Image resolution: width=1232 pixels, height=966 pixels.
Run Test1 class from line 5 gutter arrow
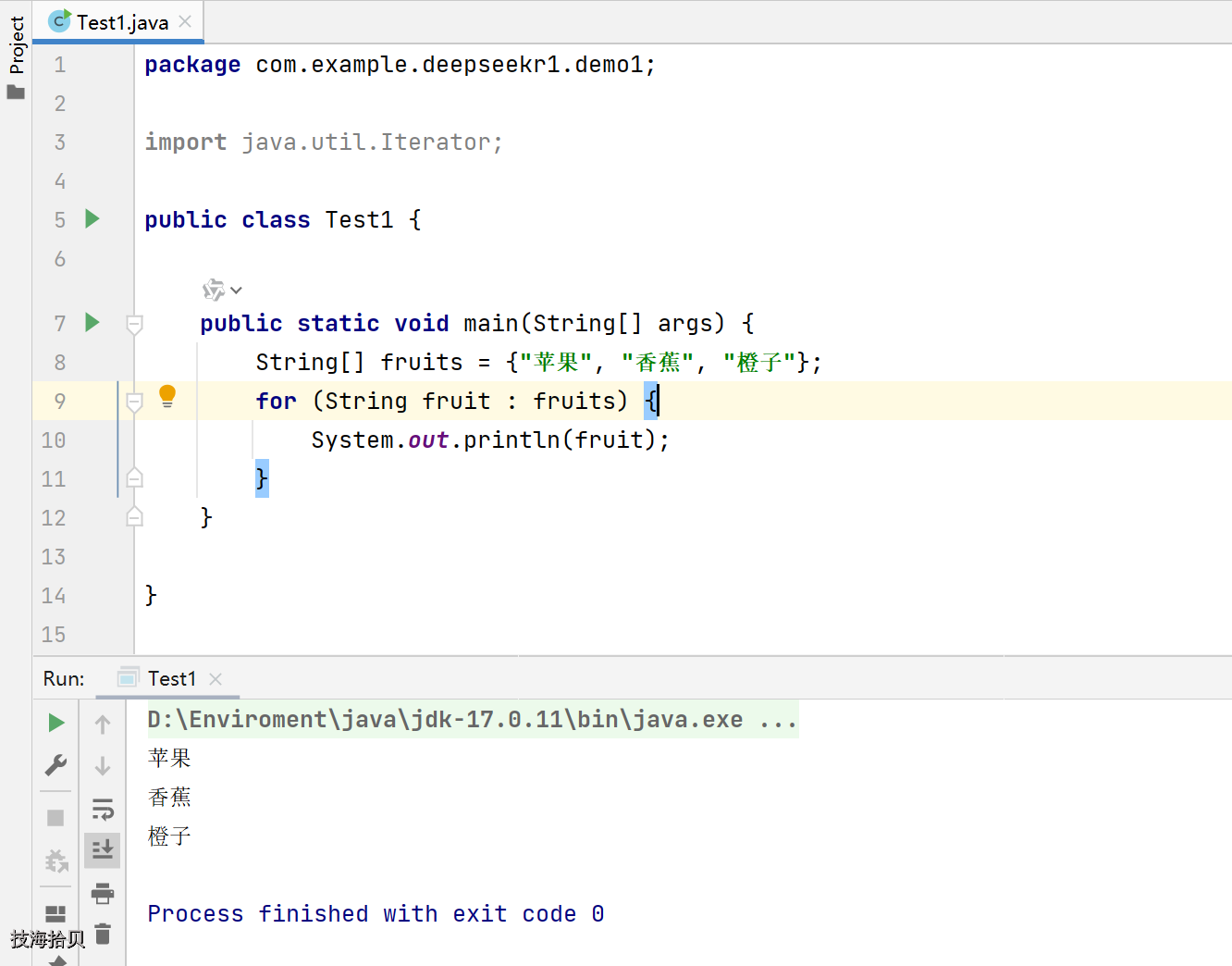(92, 219)
